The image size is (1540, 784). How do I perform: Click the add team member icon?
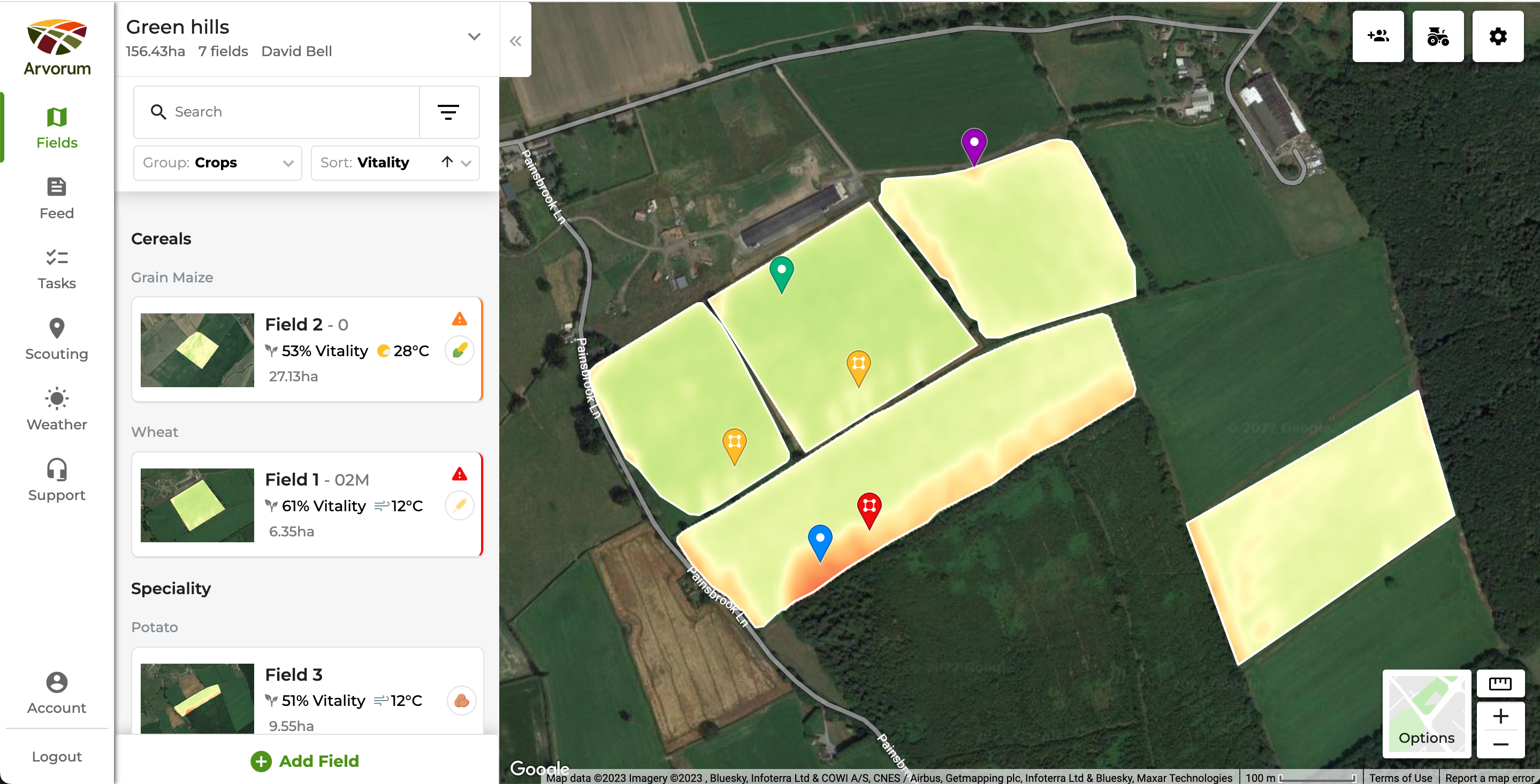tap(1377, 36)
